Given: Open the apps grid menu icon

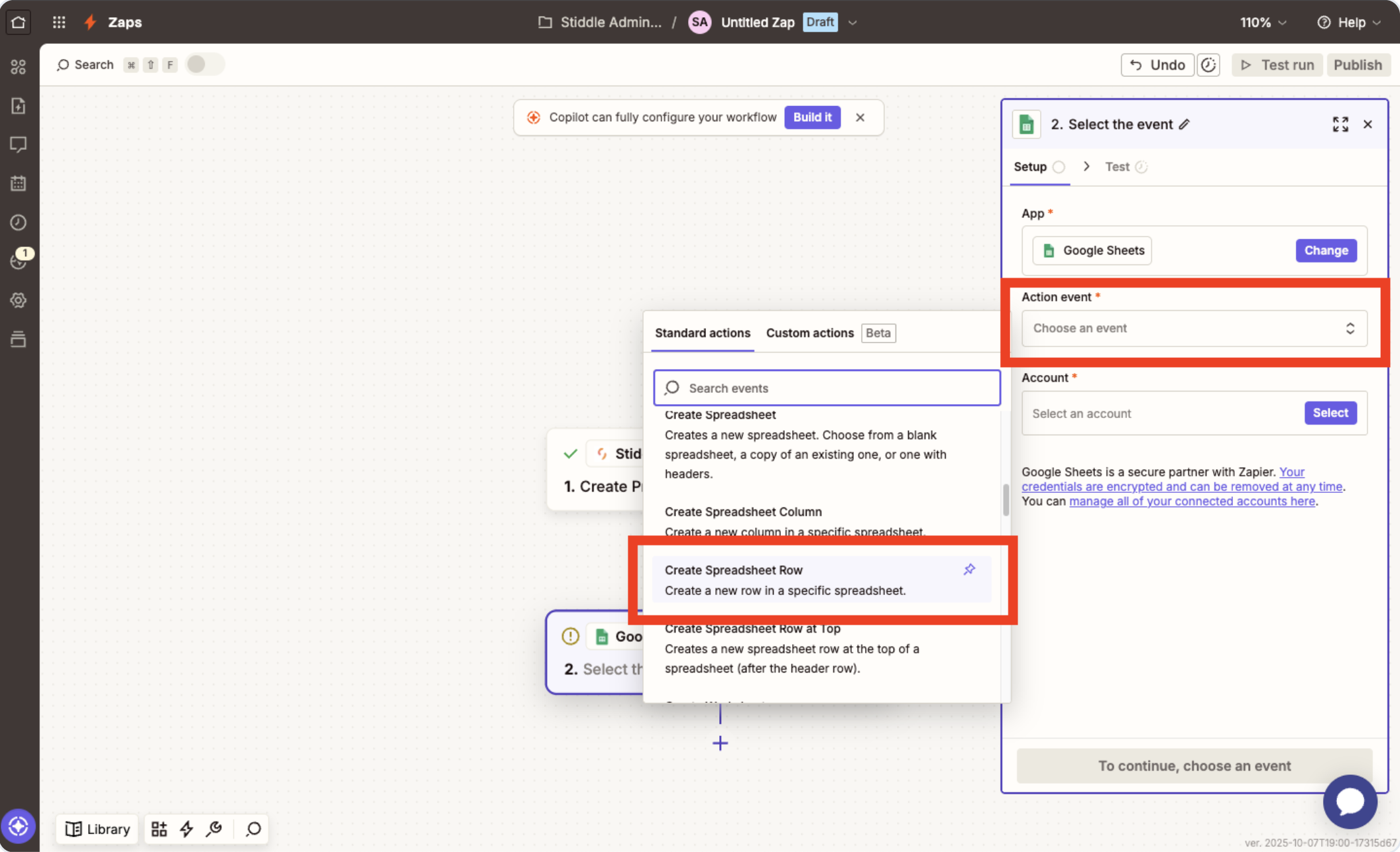Looking at the screenshot, I should point(59,22).
